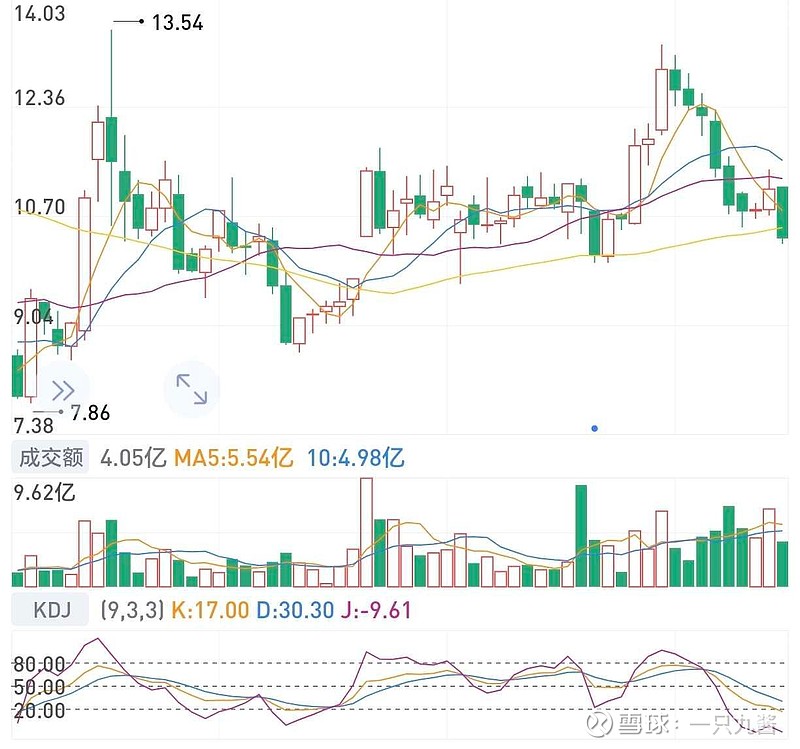800x749 pixels.
Task: Select the 13.54 high price label
Action: [x=178, y=23]
